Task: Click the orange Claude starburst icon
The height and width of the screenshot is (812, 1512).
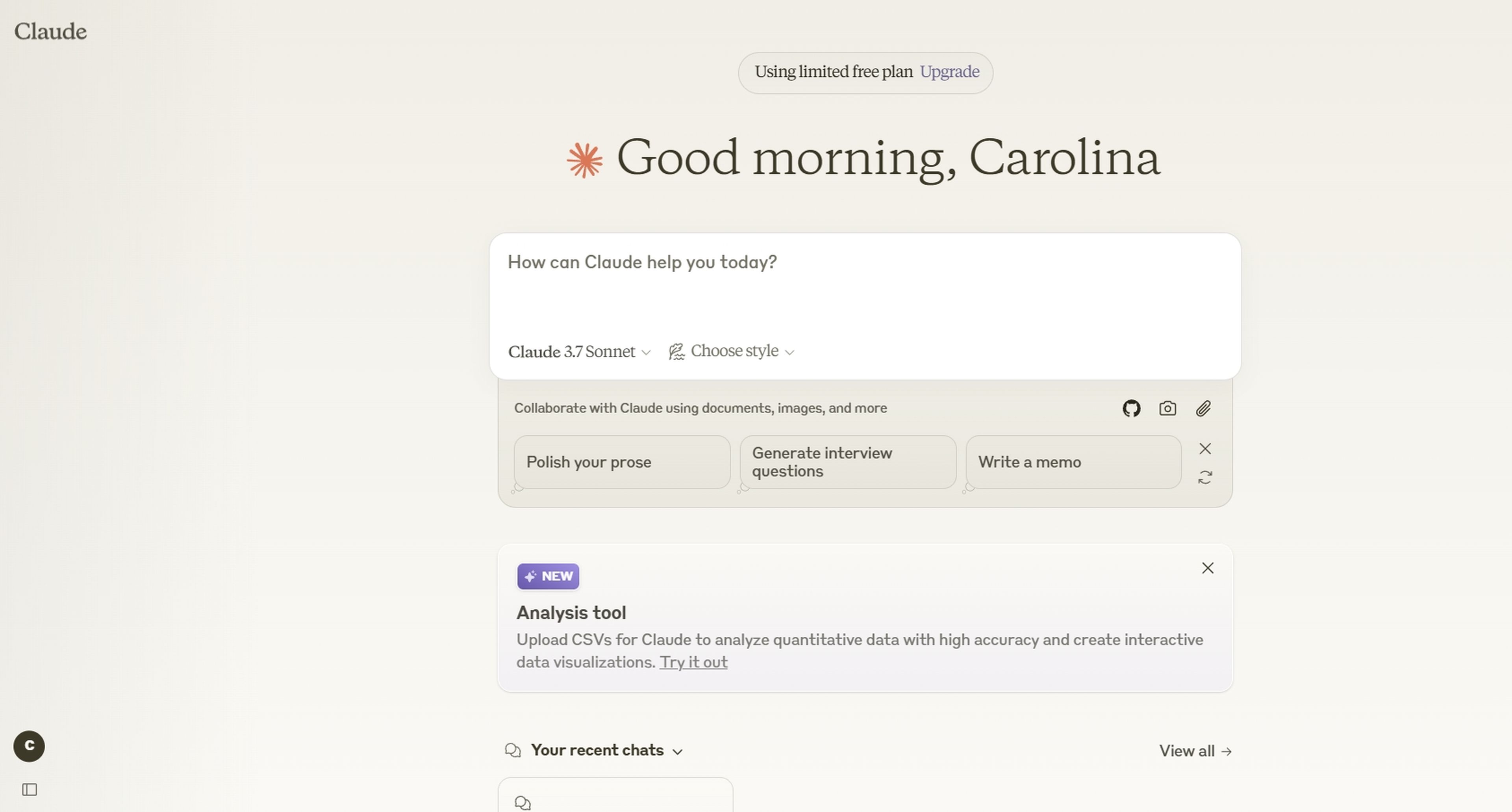Action: click(x=585, y=160)
